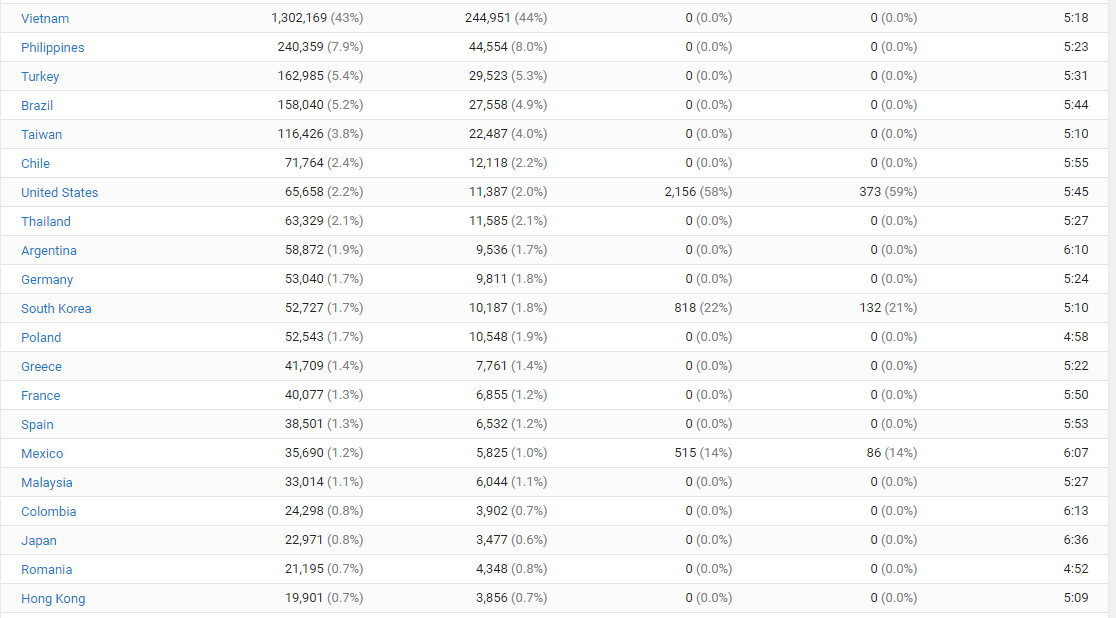1116x618 pixels.
Task: Open the Vietnam country link
Action: (x=45, y=18)
